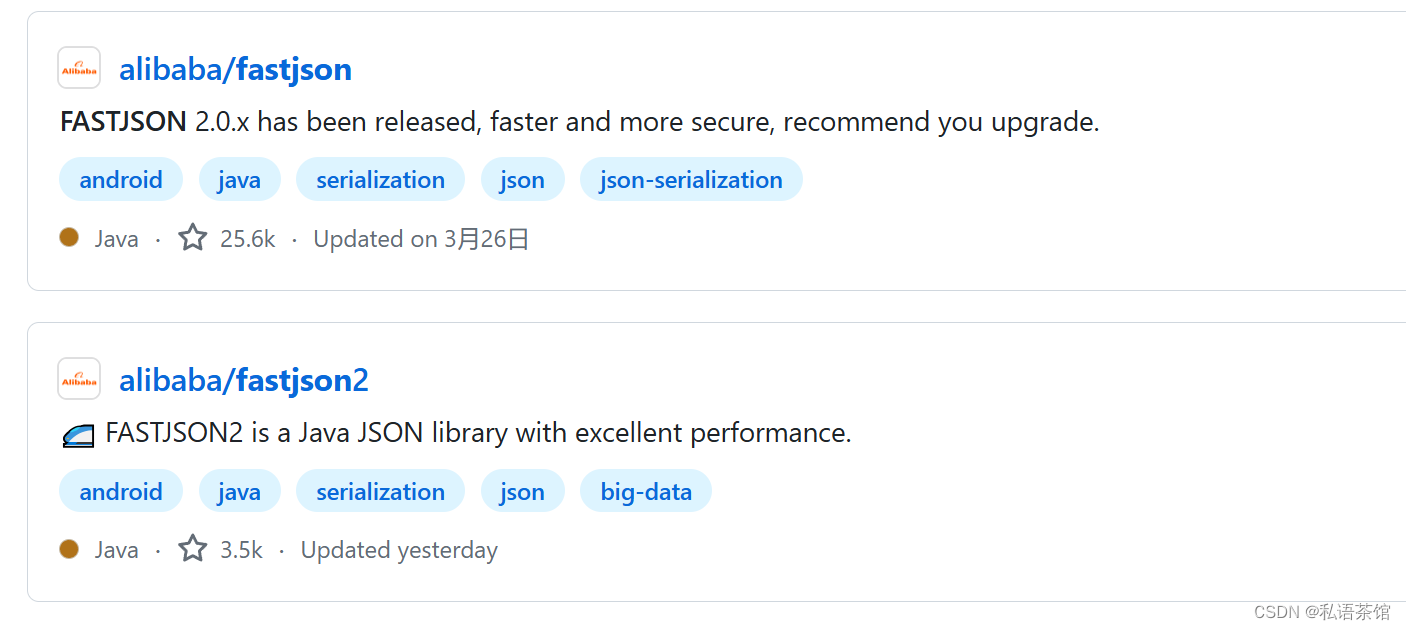
Task: Click the CSDN watermark text
Action: [x=1322, y=611]
